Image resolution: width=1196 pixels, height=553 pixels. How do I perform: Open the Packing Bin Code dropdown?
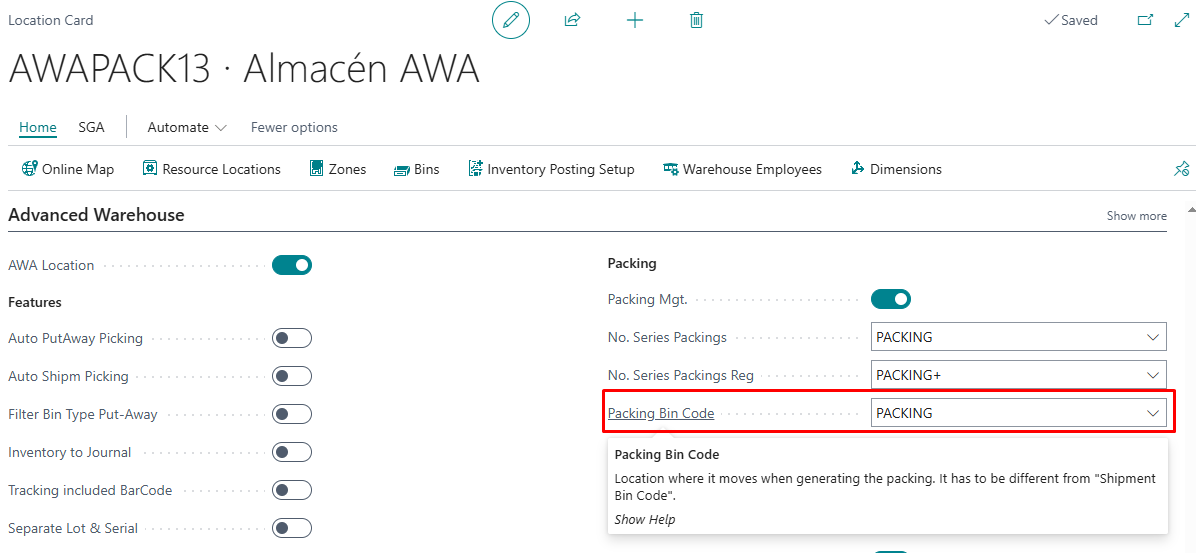(x=1152, y=413)
